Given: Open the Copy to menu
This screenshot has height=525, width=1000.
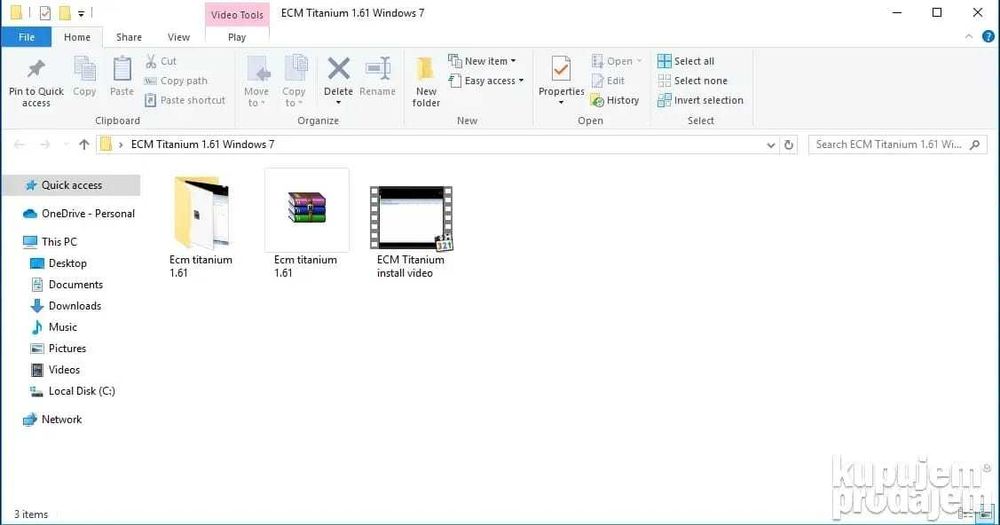Looking at the screenshot, I should tap(294, 81).
